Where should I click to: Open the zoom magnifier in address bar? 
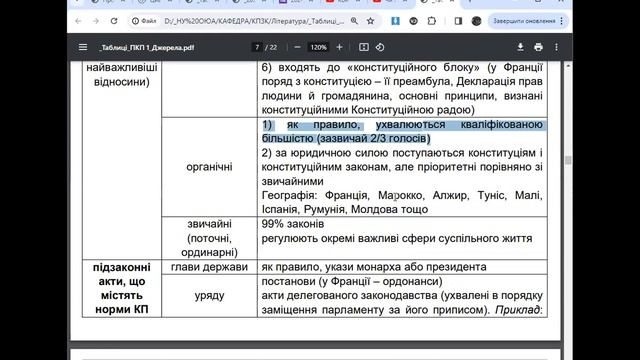coord(354,21)
